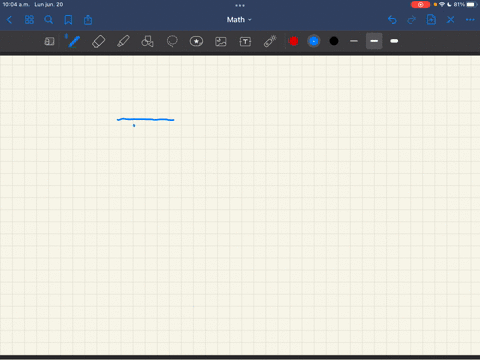Open the share and export menu

click(x=88, y=20)
